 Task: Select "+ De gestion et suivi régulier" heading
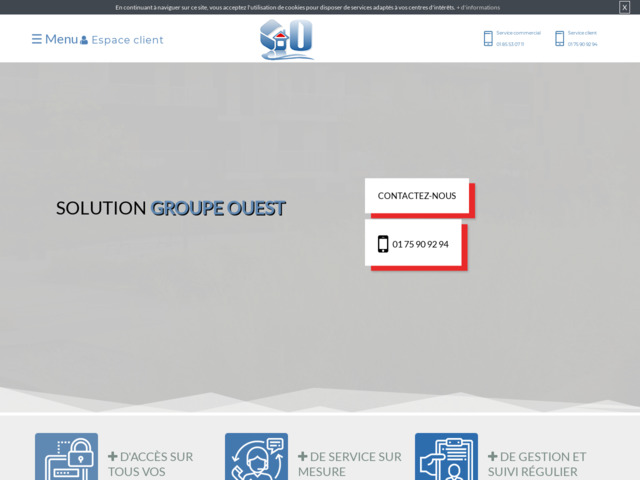tap(537, 463)
